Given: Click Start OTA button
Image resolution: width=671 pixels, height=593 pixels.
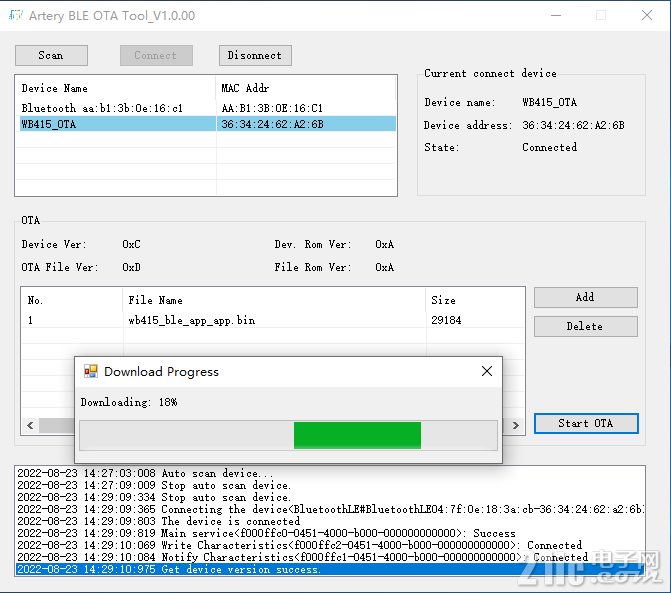Looking at the screenshot, I should 586,424.
